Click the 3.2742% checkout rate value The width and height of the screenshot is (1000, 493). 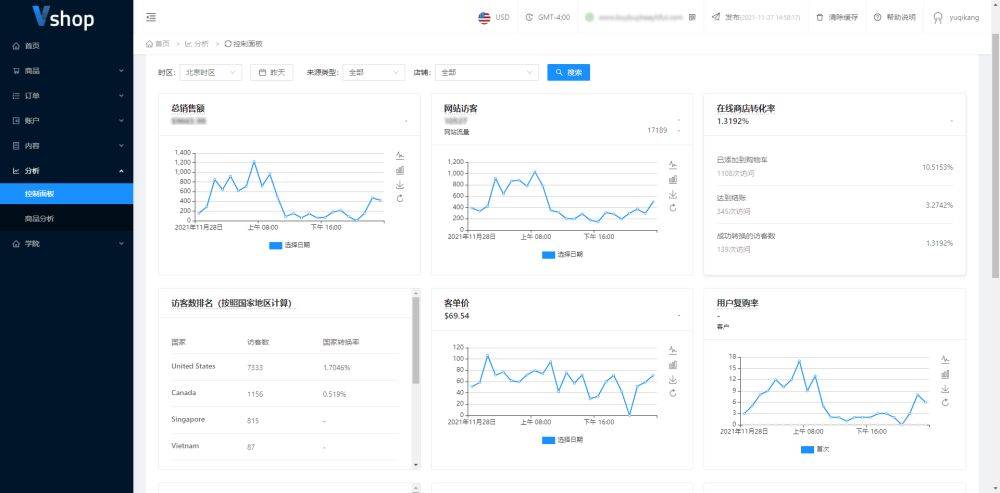[939, 205]
